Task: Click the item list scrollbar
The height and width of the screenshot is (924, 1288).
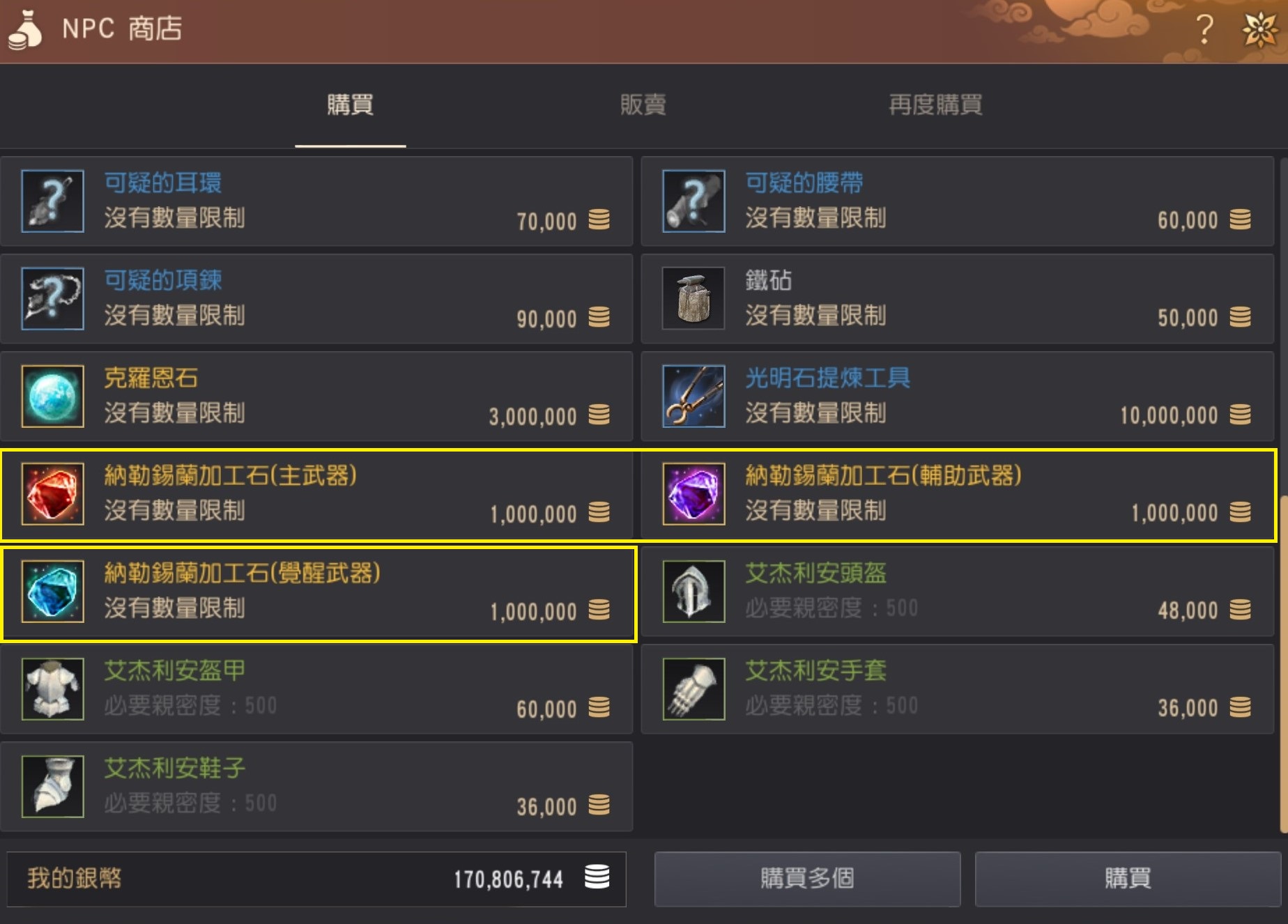Action: pos(1284,495)
